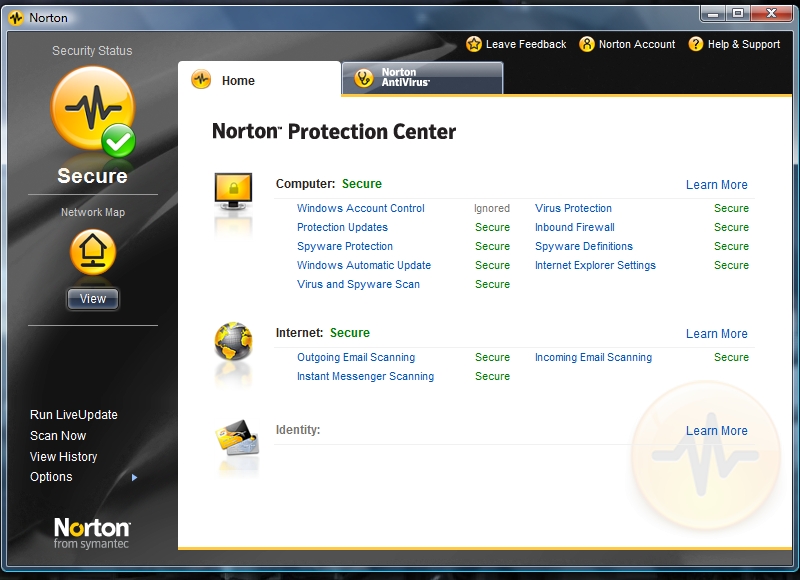
Task: Open View History in the sidebar
Action: tap(63, 457)
